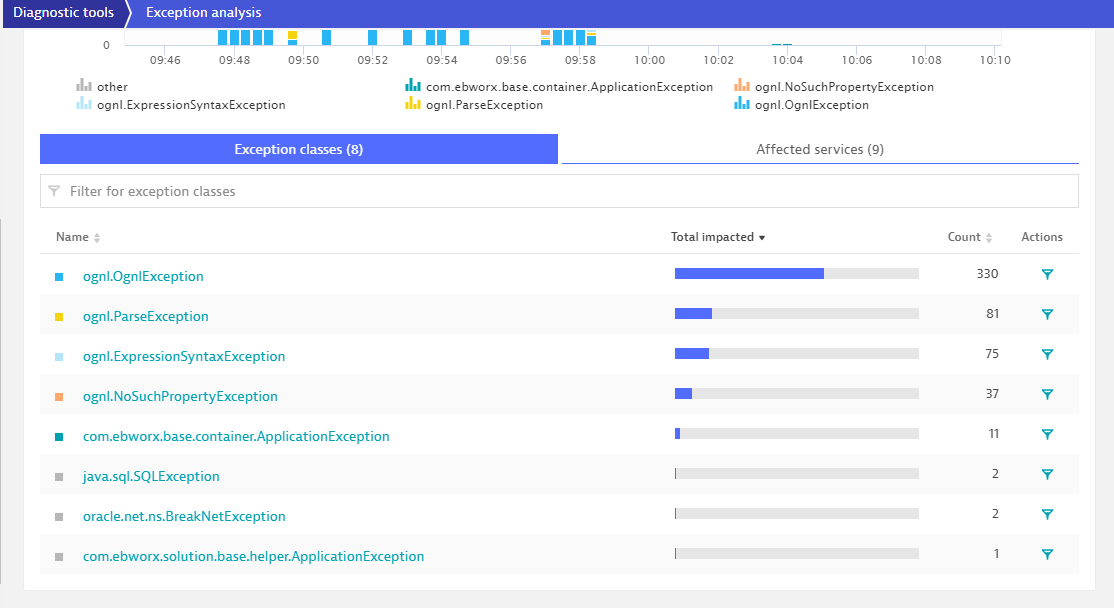The height and width of the screenshot is (608, 1114).
Task: Click filter icon for ognl.NoSuchPropertyException row
Action: [1047, 395]
